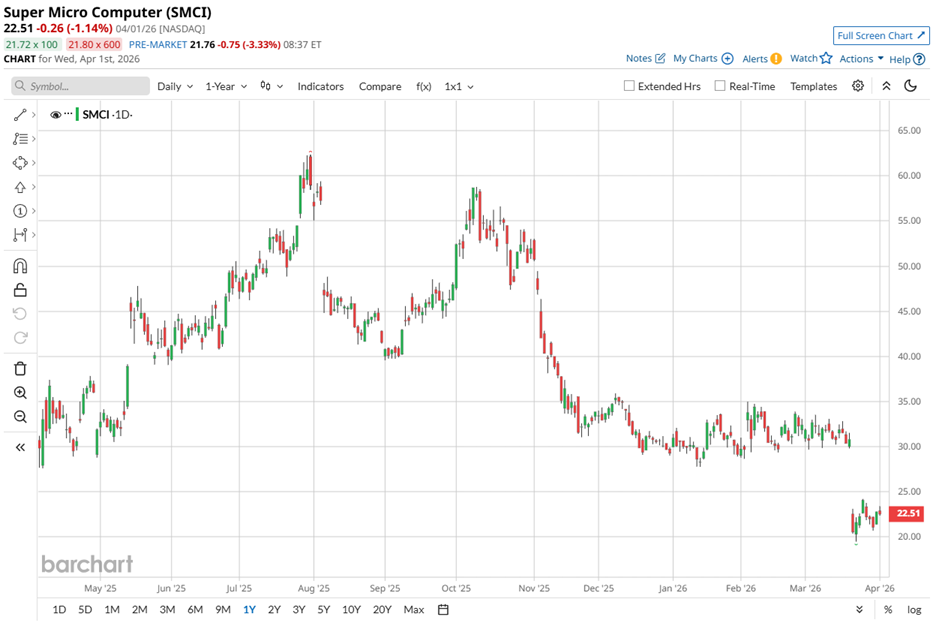Image resolution: width=936 pixels, height=629 pixels.
Task: Delete drawings with the trash icon
Action: 20,368
